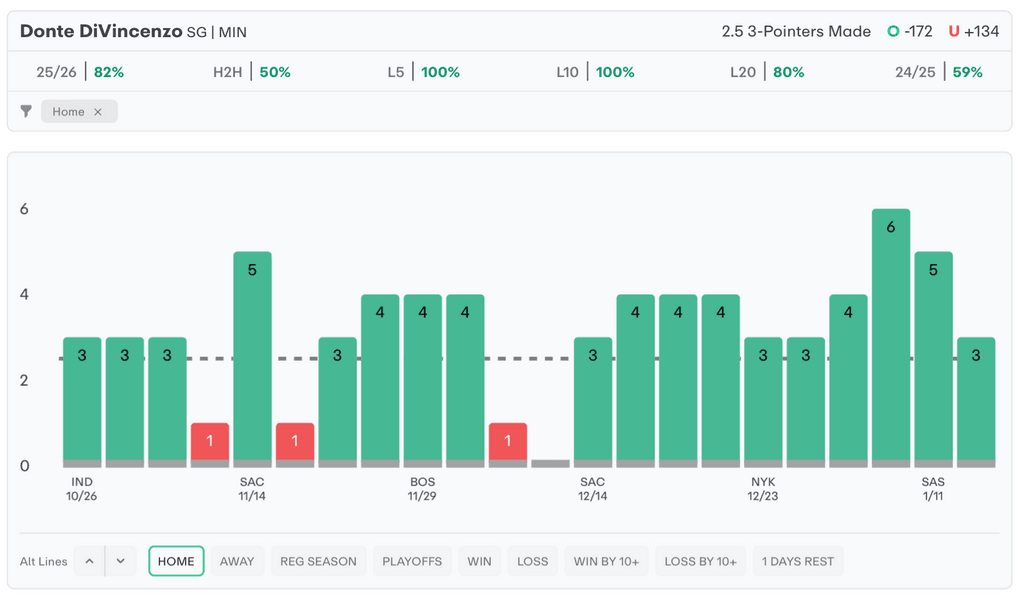Enable the REG SEASON filter

tap(318, 561)
